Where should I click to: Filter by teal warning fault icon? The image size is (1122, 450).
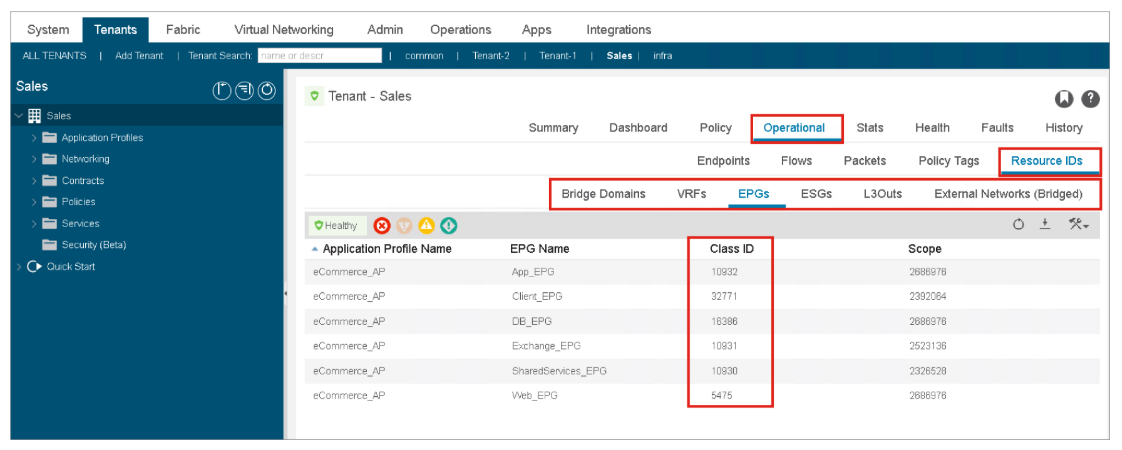point(449,226)
